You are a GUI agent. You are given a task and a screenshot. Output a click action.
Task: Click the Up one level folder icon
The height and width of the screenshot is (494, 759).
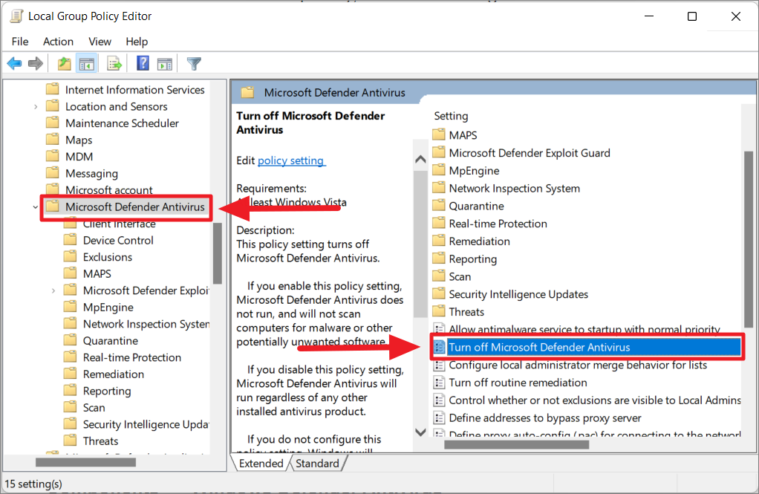click(64, 63)
